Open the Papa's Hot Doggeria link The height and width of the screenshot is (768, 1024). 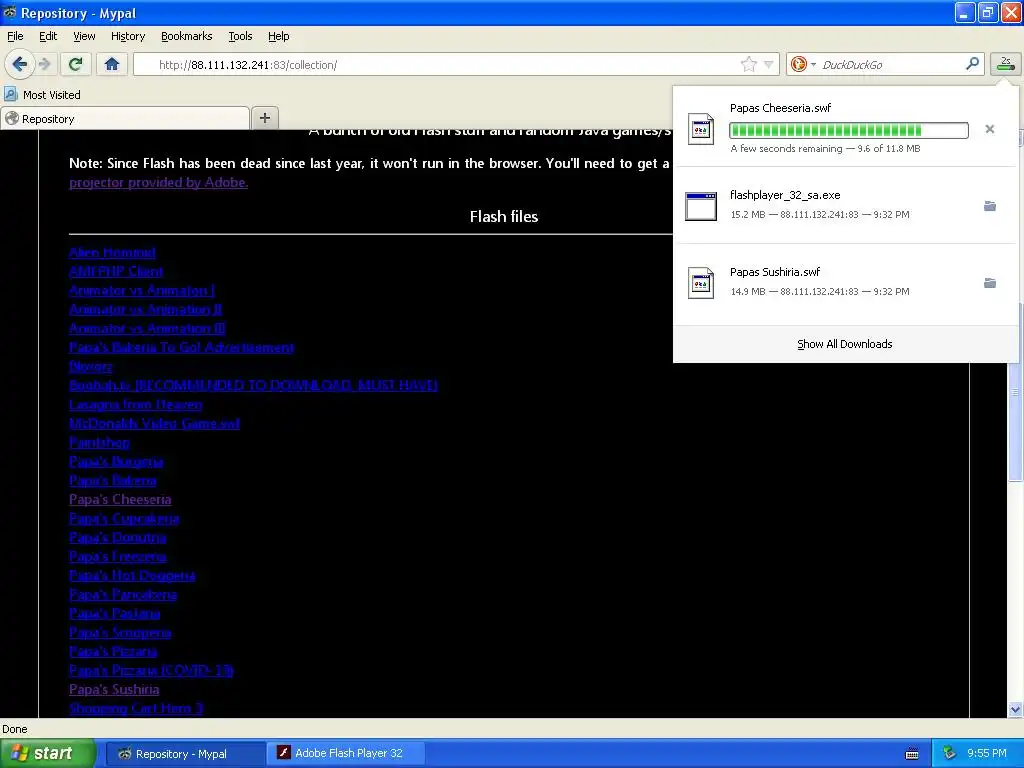(x=132, y=575)
